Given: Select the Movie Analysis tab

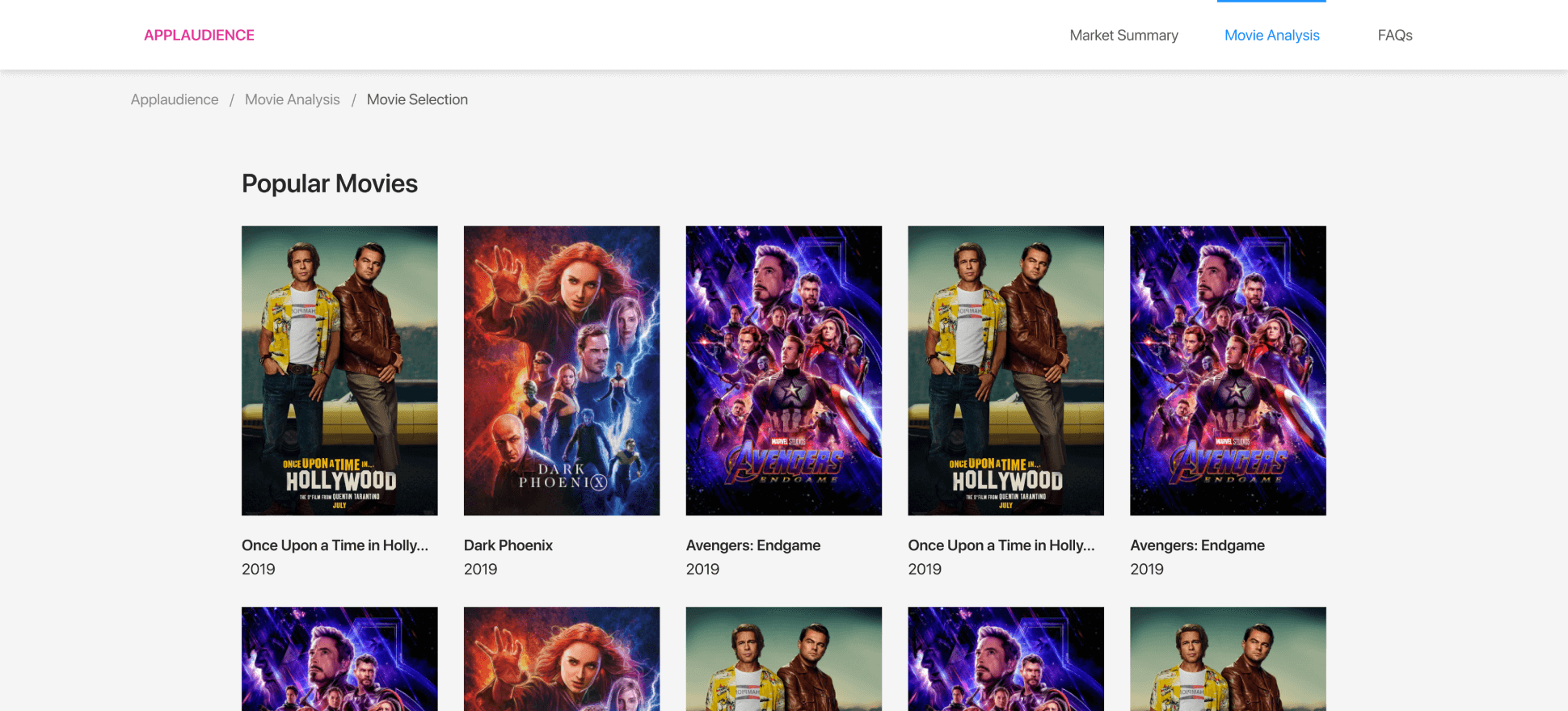Looking at the screenshot, I should coord(1271,36).
